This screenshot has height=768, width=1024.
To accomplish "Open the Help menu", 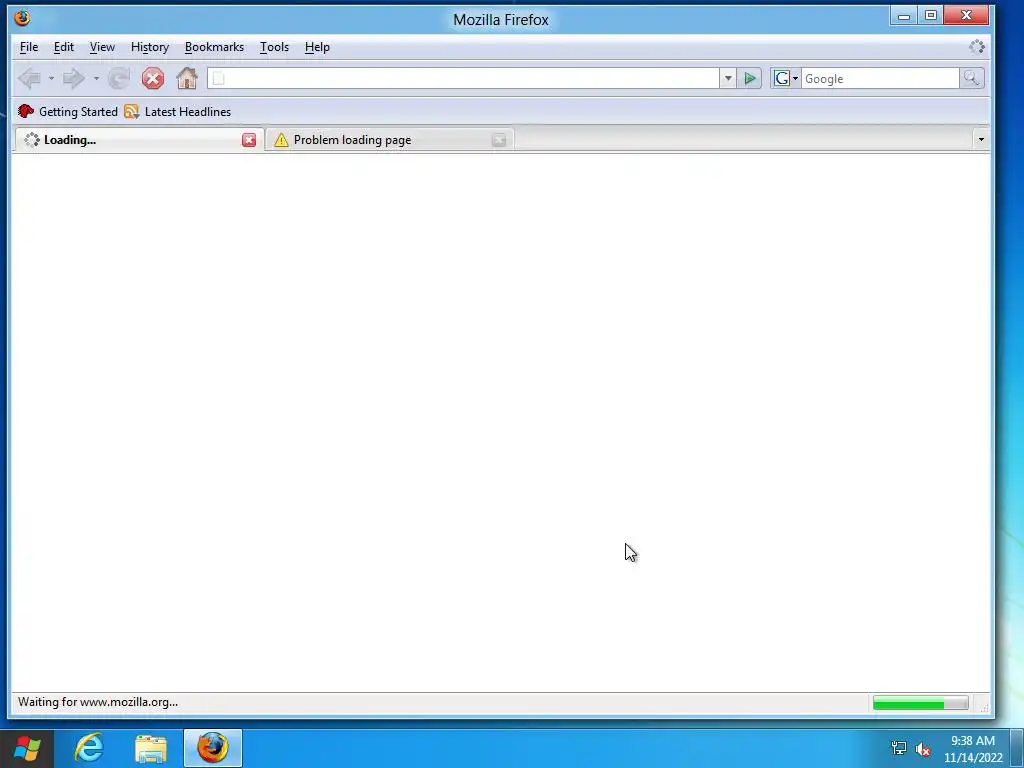I will (317, 47).
